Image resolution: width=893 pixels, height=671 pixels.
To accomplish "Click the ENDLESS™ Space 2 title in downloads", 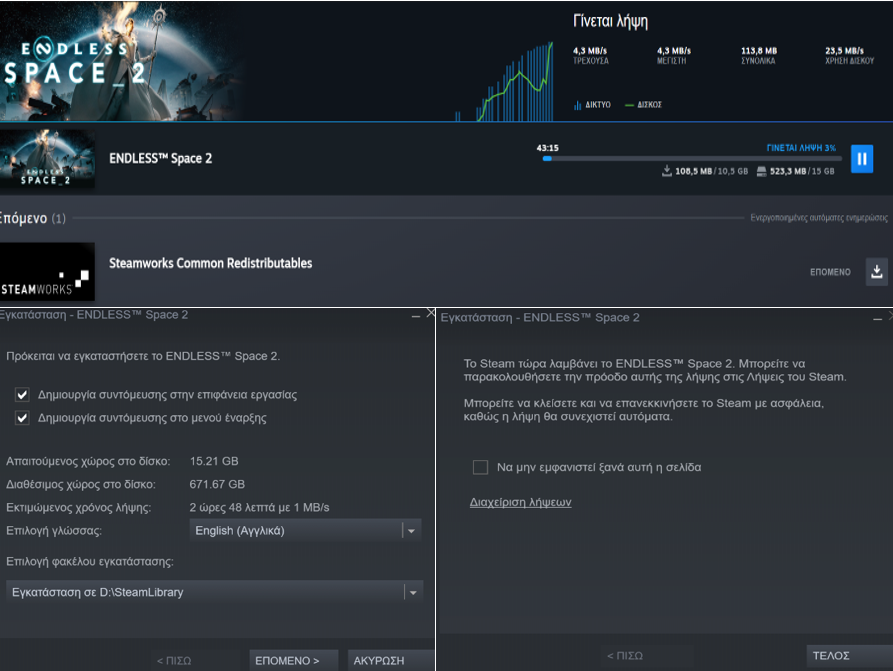I will click(161, 158).
